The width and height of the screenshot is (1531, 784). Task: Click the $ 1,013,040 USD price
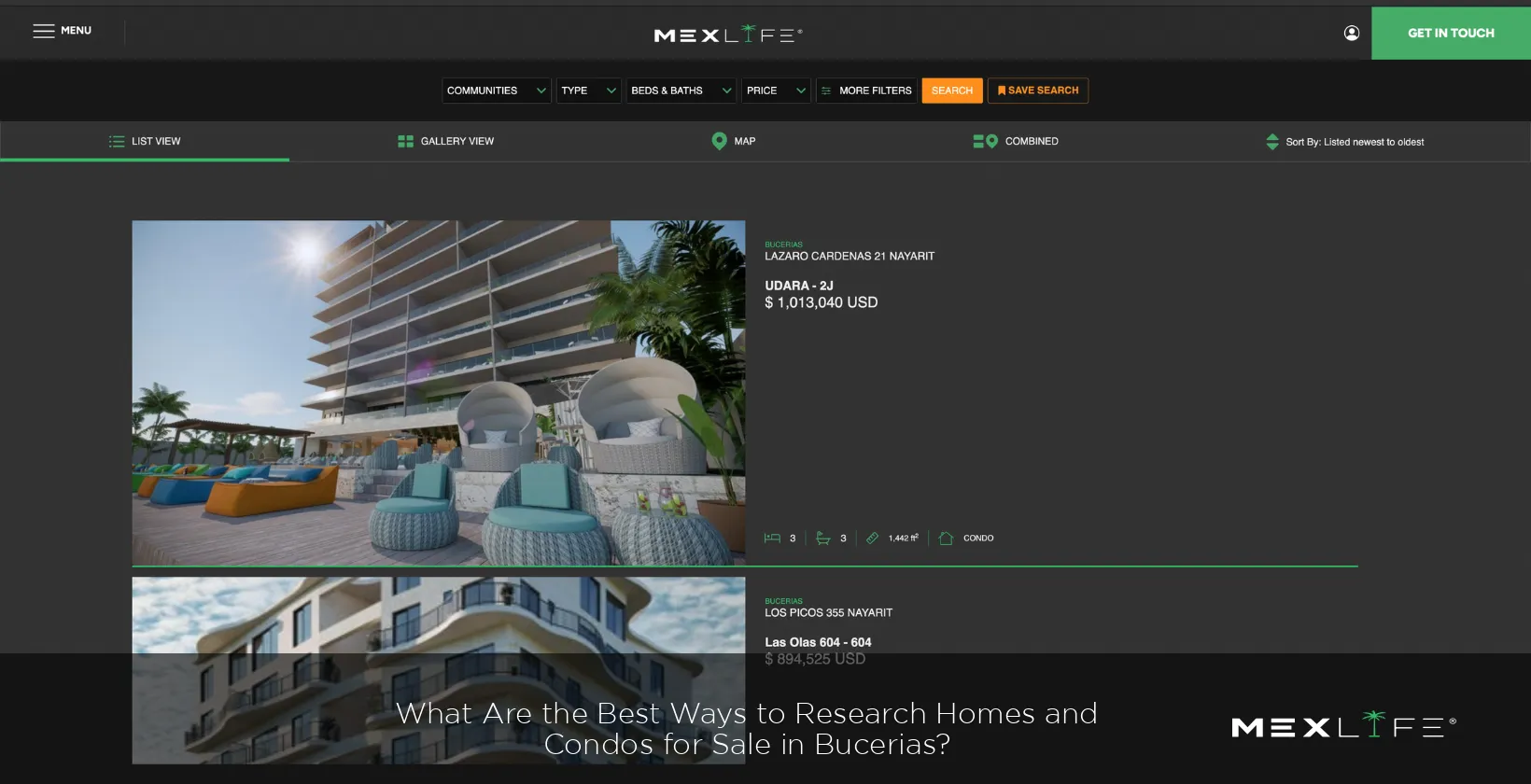pos(822,302)
